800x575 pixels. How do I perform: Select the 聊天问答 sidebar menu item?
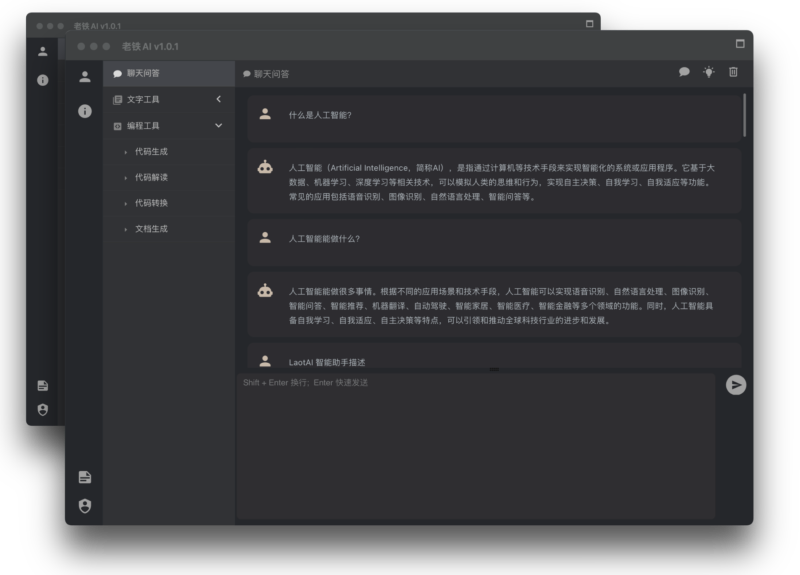point(168,73)
